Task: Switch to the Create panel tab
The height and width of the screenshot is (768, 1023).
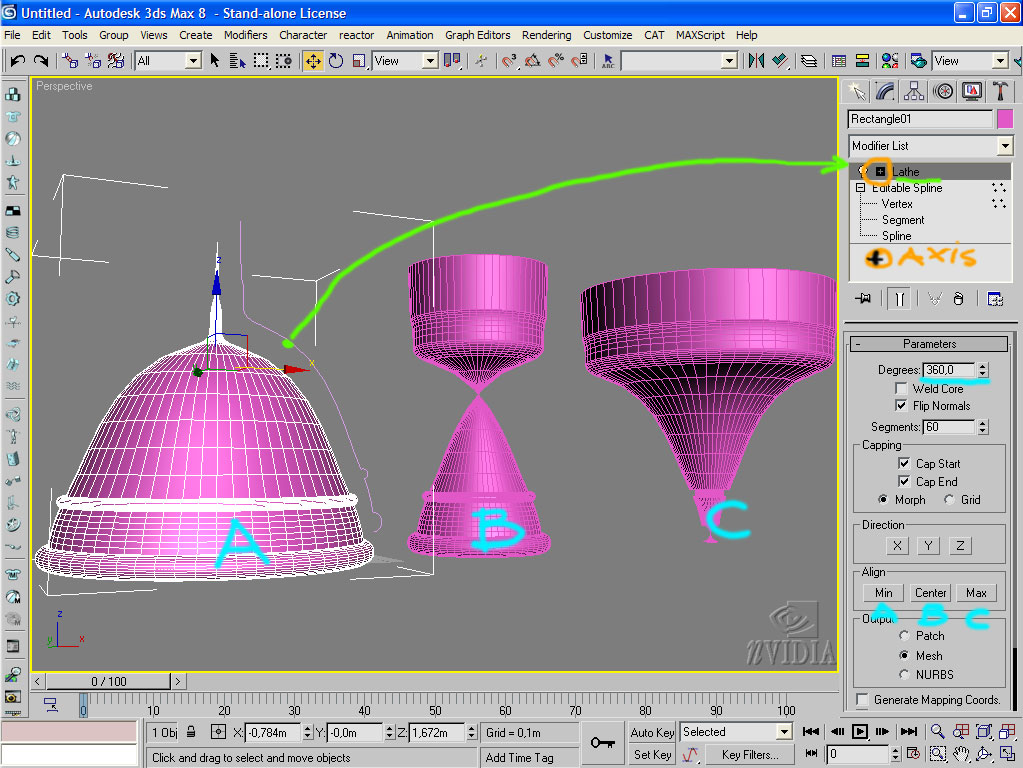Action: [x=857, y=91]
